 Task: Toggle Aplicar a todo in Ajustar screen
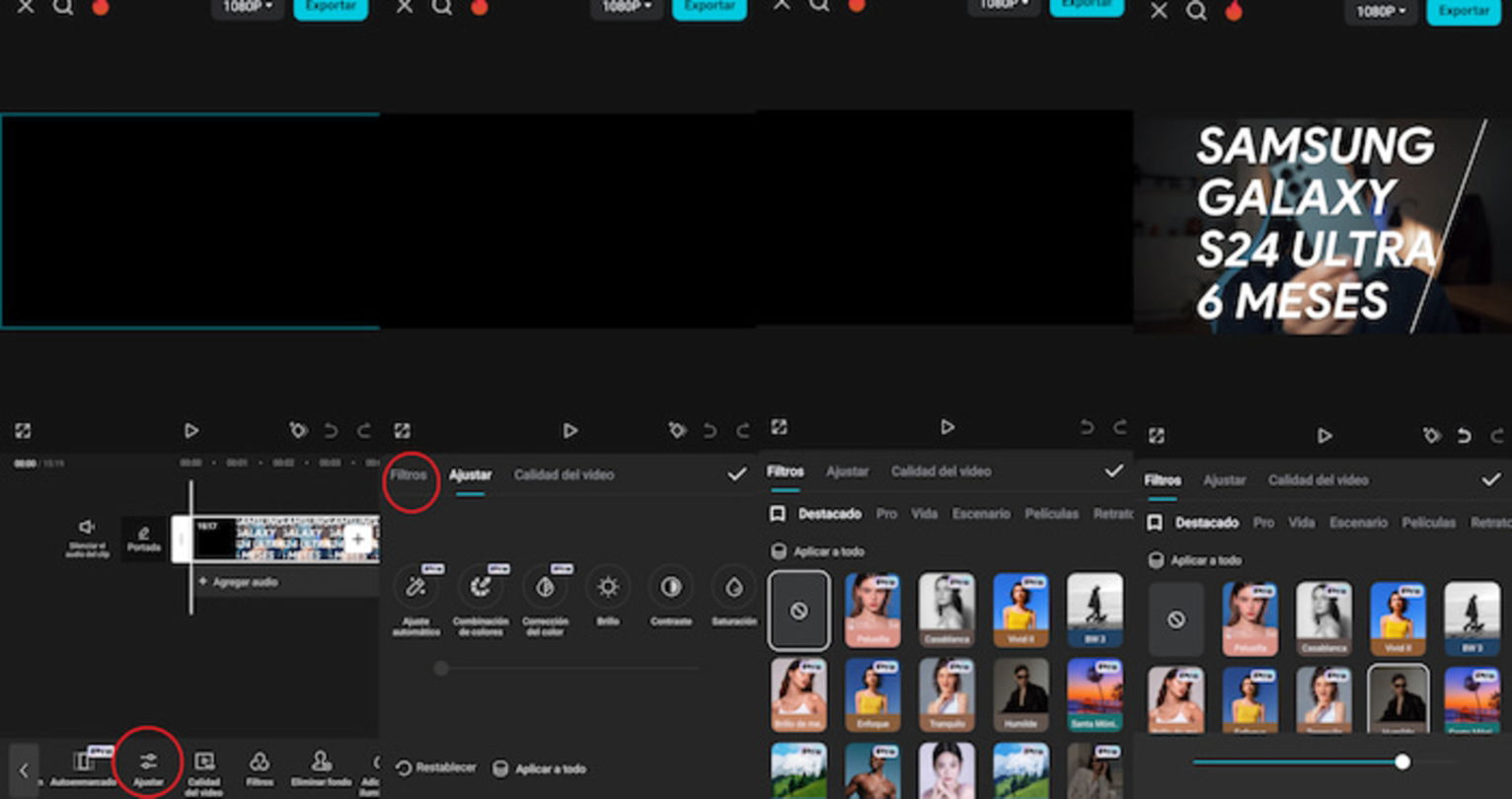(x=541, y=768)
